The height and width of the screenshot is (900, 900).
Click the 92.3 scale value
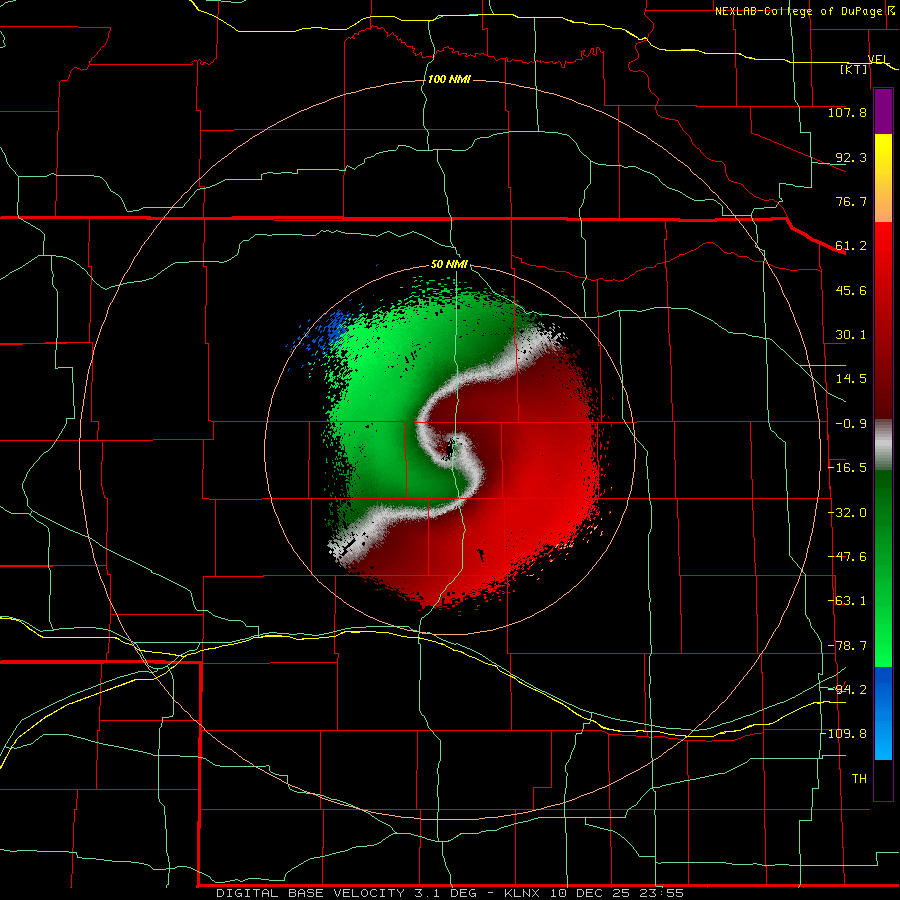tap(851, 157)
